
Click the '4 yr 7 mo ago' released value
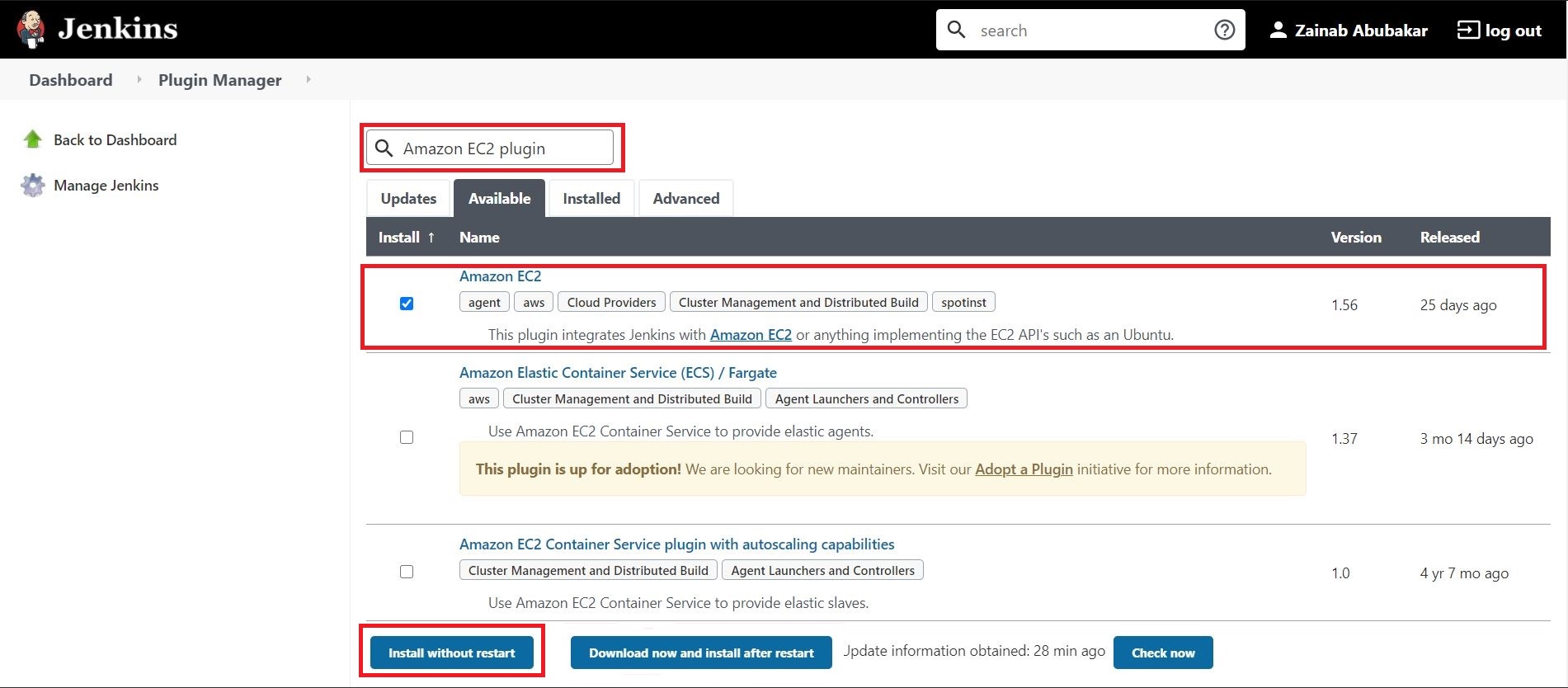pyautogui.click(x=1464, y=573)
